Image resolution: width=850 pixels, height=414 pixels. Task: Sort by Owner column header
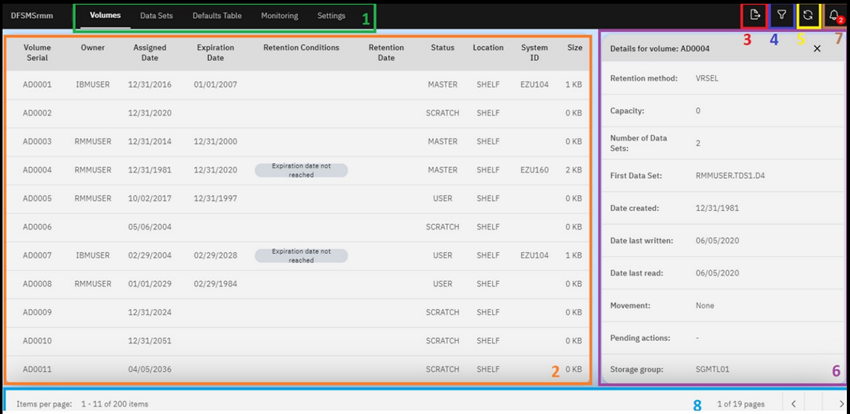[93, 48]
